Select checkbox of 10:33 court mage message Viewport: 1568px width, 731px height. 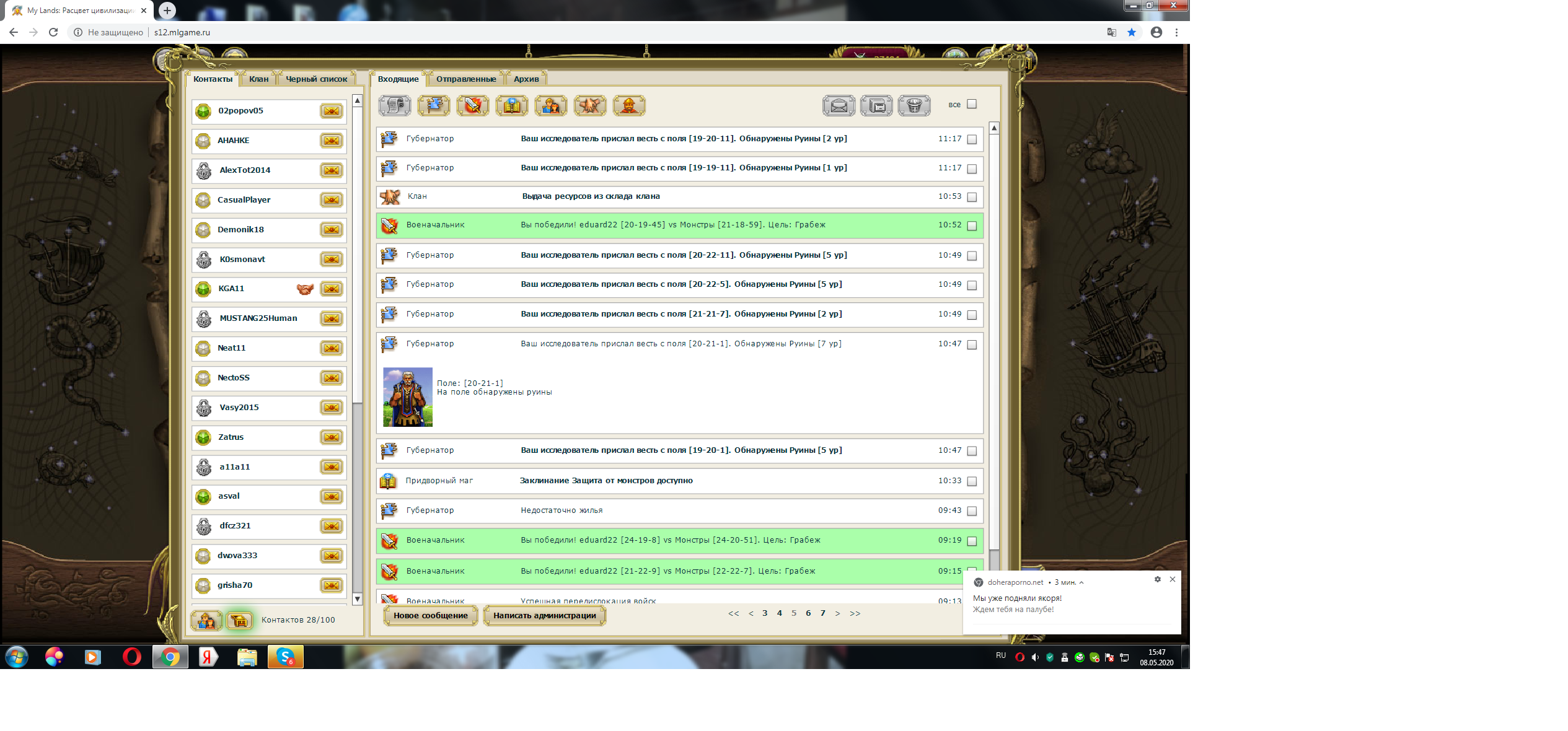pyautogui.click(x=972, y=481)
